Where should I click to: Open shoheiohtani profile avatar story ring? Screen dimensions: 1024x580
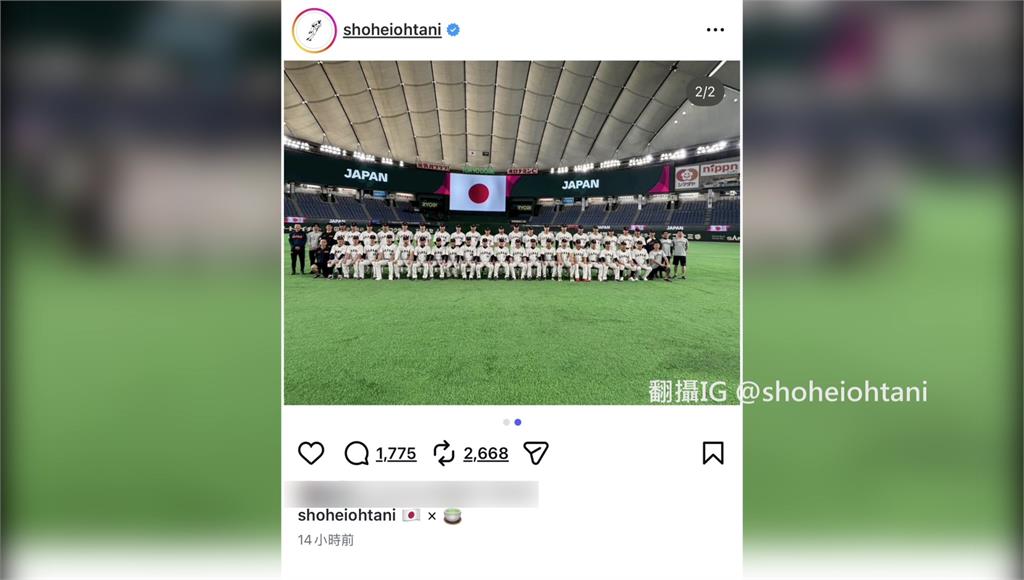click(314, 30)
